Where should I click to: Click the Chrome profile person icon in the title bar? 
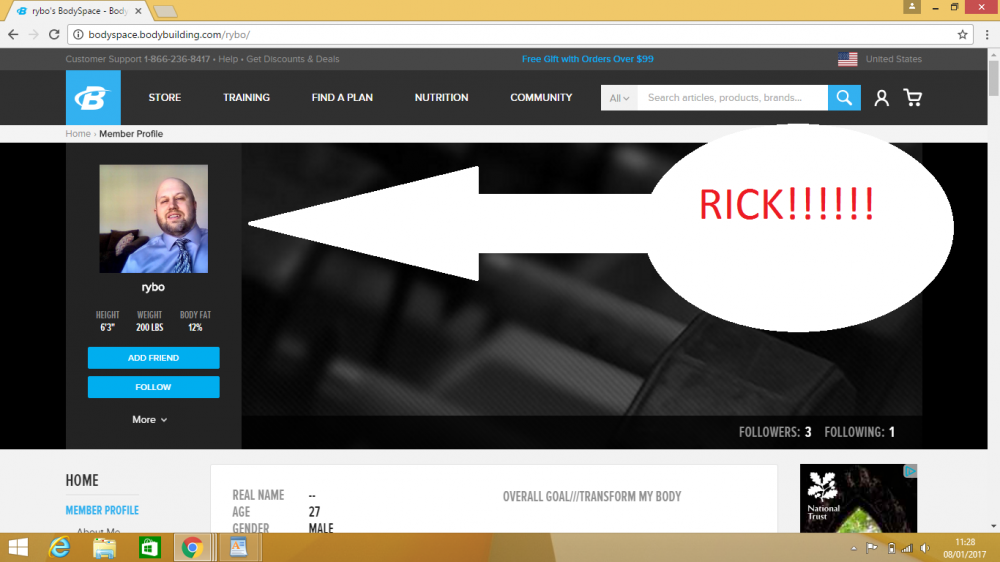click(x=912, y=6)
